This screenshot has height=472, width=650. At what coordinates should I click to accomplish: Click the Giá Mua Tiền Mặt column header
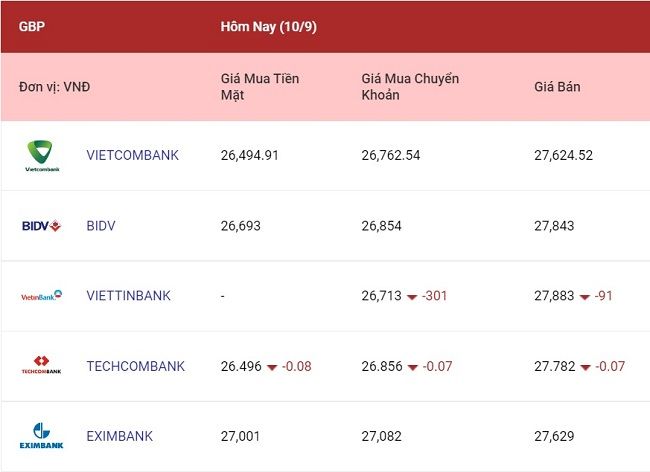[x=260, y=87]
